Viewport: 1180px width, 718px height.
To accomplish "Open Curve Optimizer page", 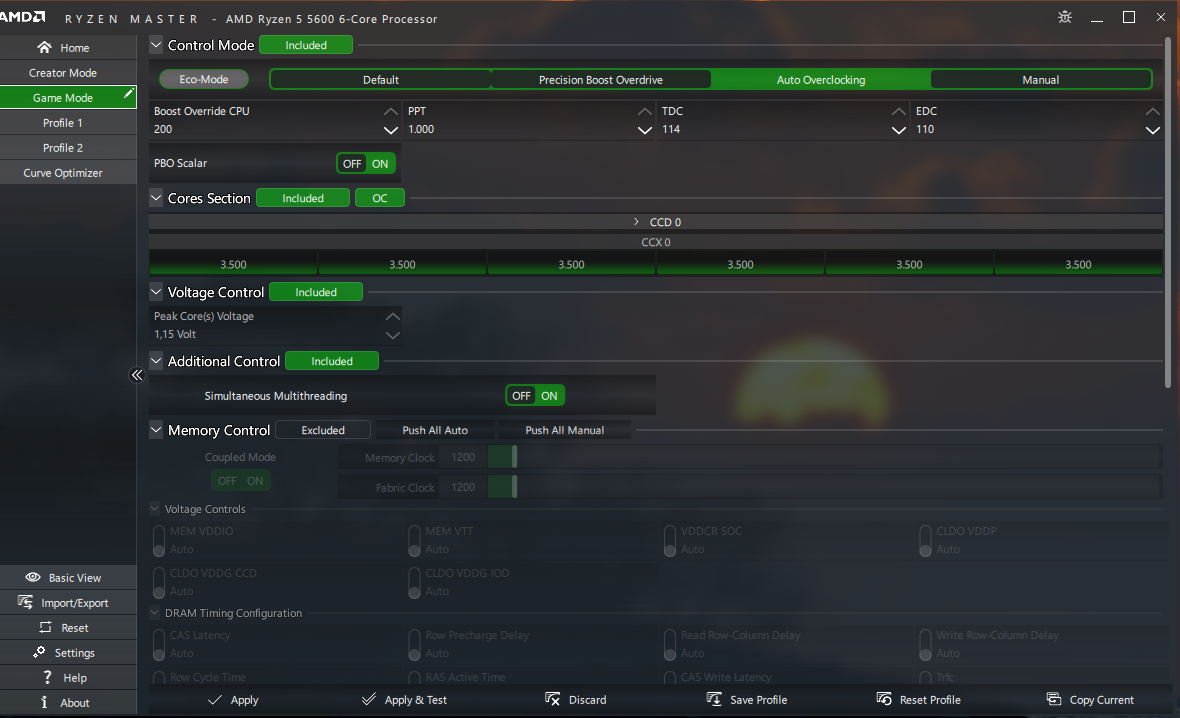I will pyautogui.click(x=68, y=173).
